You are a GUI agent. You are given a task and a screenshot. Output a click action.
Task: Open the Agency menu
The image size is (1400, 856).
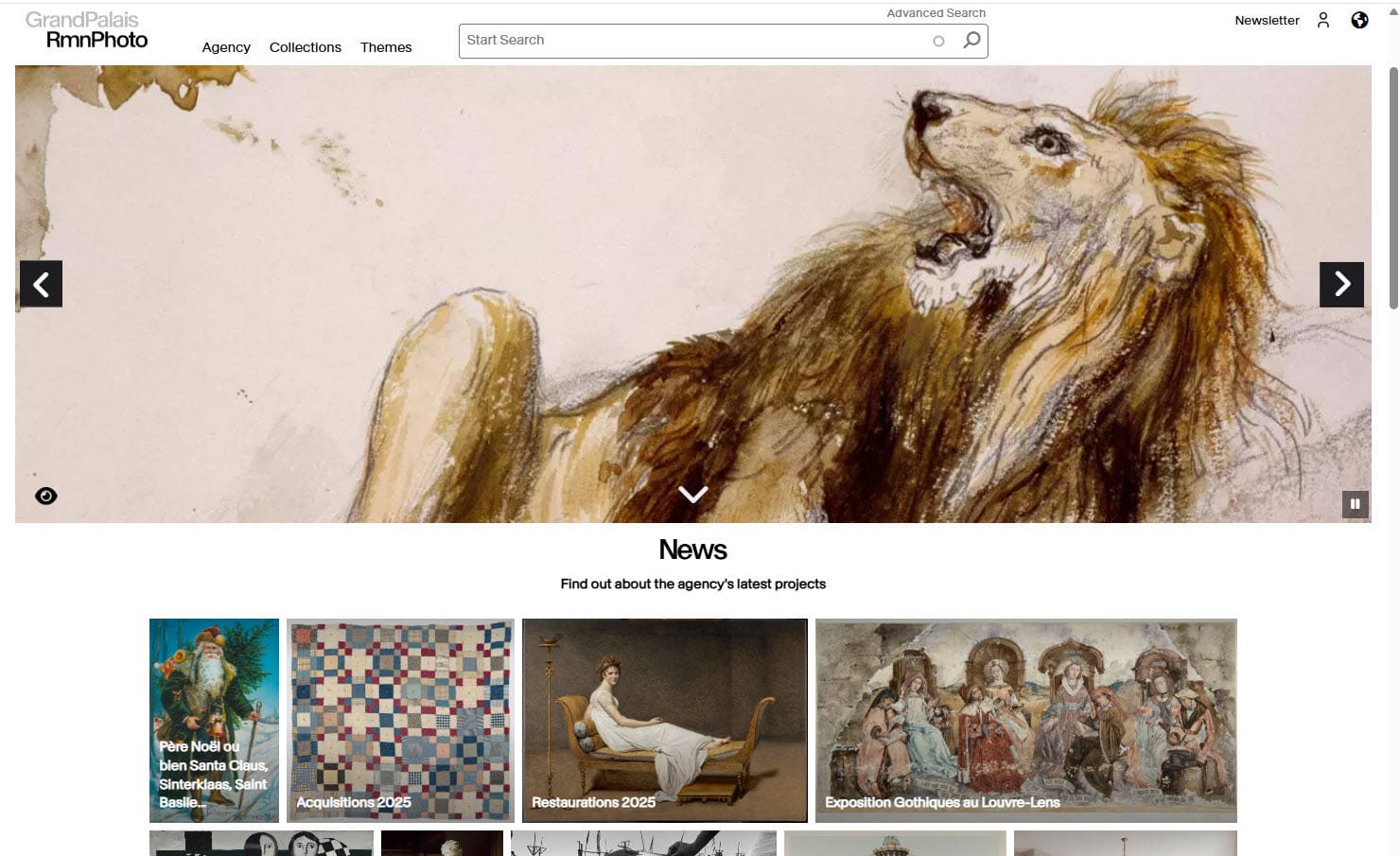[226, 47]
